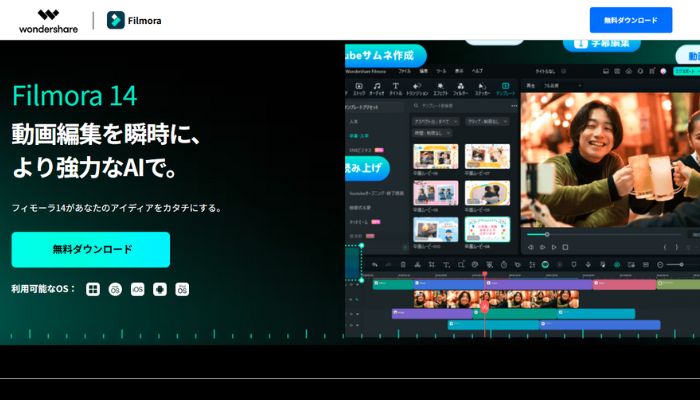Select the video clip with face thumbnails
This screenshot has height=400, width=700.
[x=496, y=299]
